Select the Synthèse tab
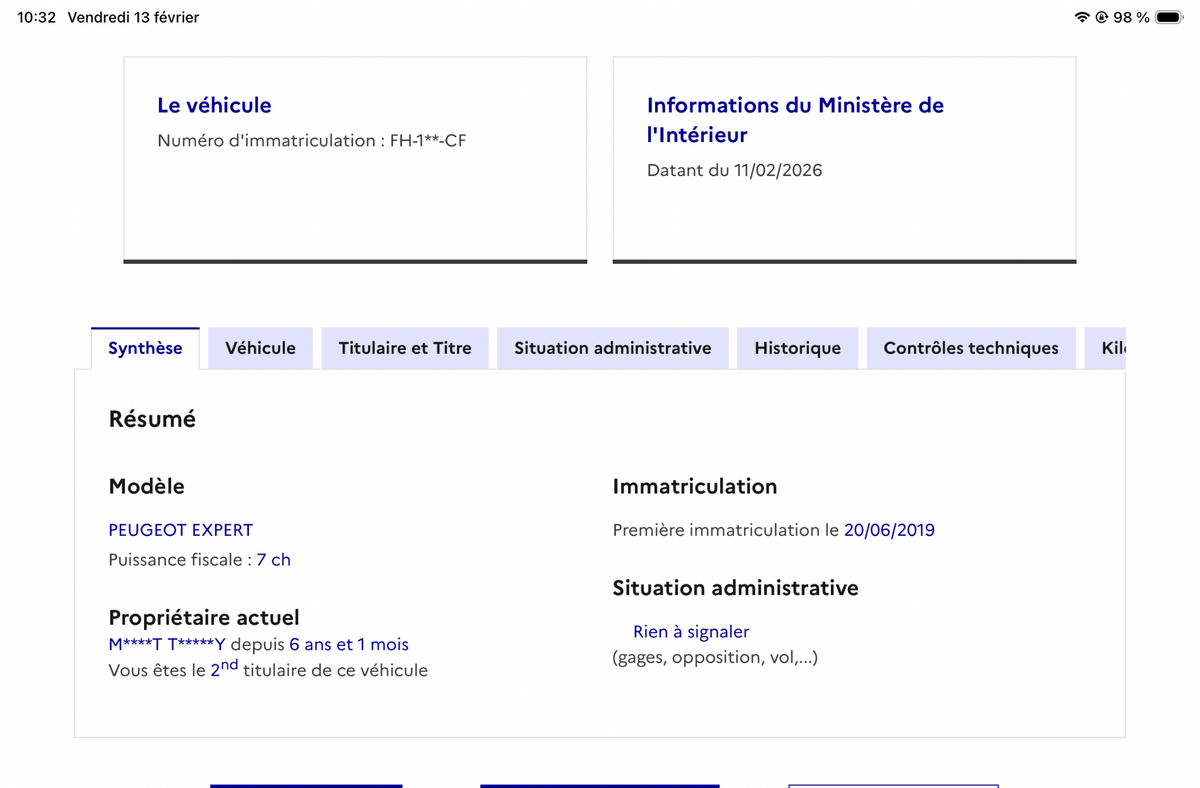 coord(145,348)
